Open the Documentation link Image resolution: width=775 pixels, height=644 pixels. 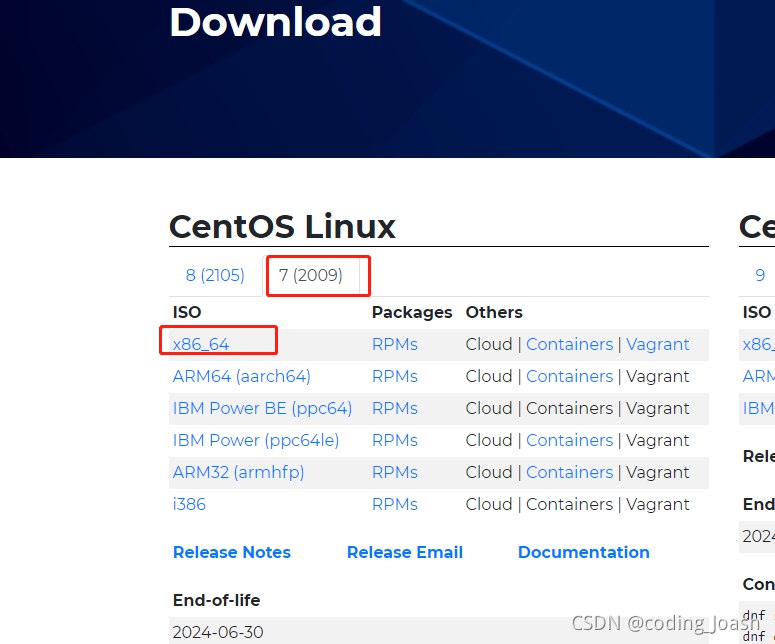click(584, 552)
